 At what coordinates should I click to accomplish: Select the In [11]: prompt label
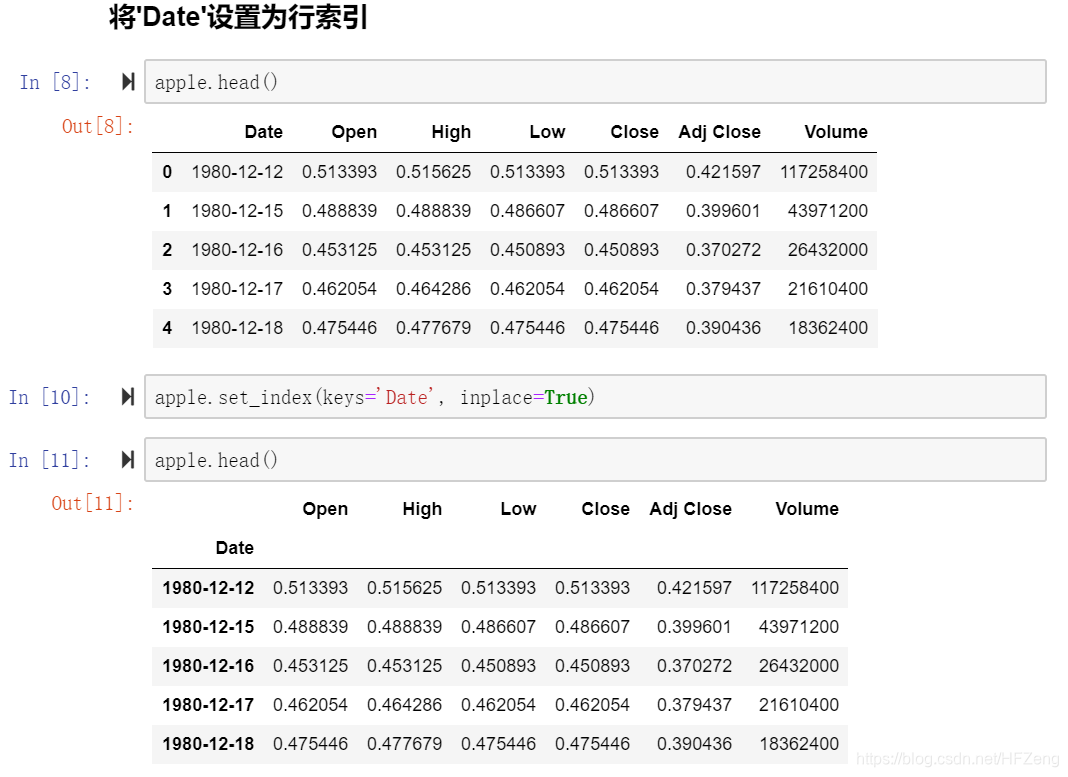click(50, 460)
